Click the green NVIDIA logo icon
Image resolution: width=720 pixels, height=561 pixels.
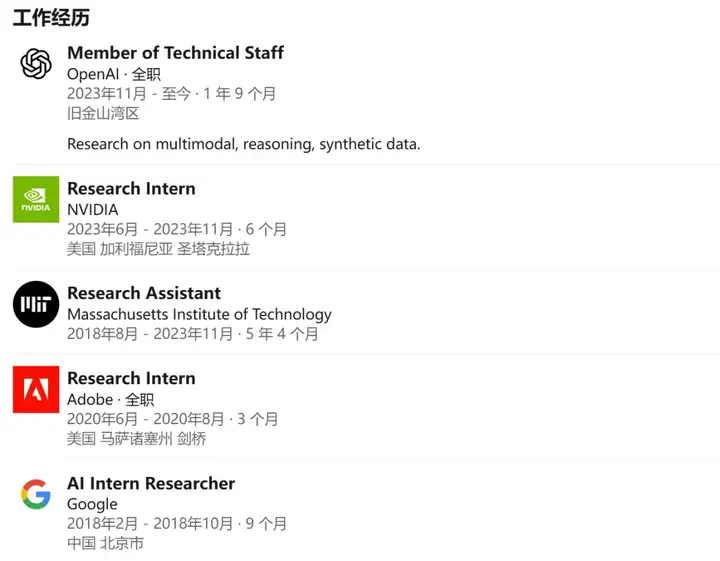pyautogui.click(x=36, y=199)
